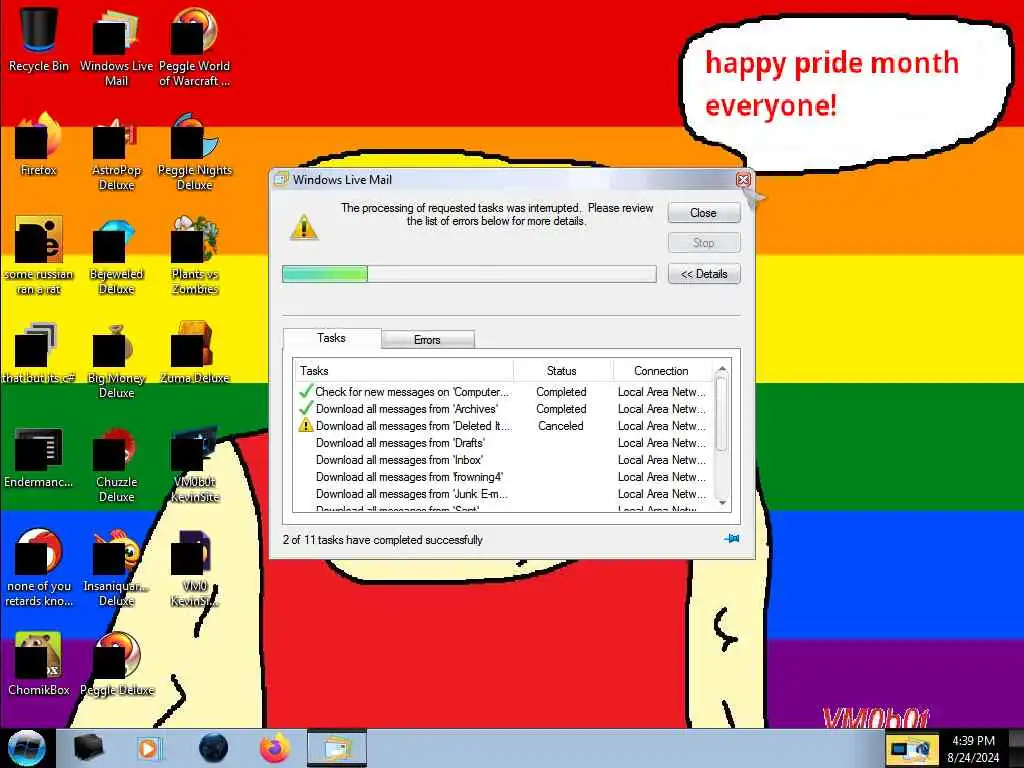Open Peggle Deluxe desktop icon
This screenshot has width=1024, height=768.
pos(116,663)
